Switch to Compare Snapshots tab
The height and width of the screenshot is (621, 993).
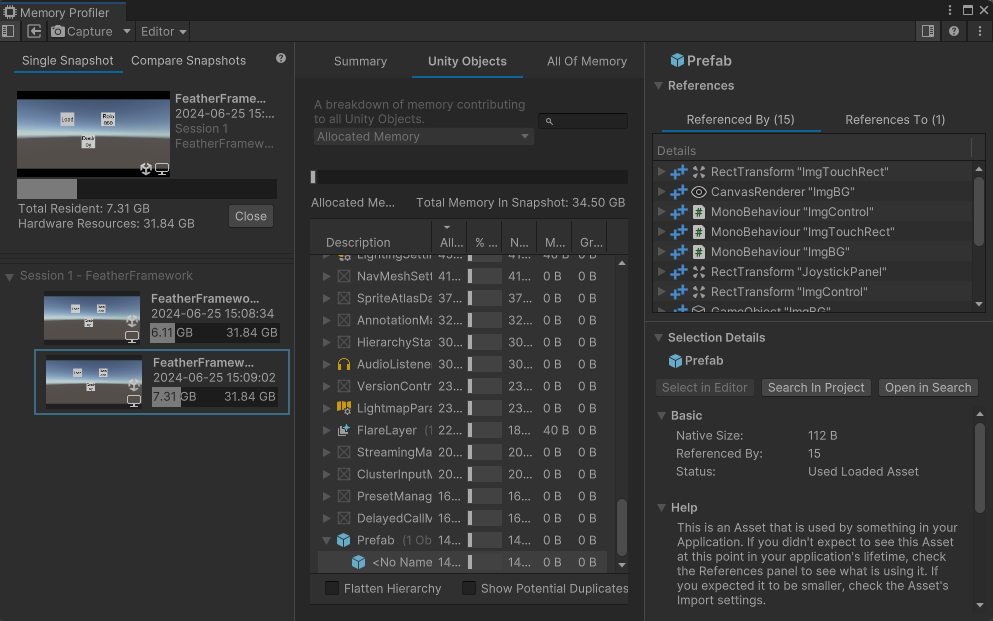[x=188, y=61]
